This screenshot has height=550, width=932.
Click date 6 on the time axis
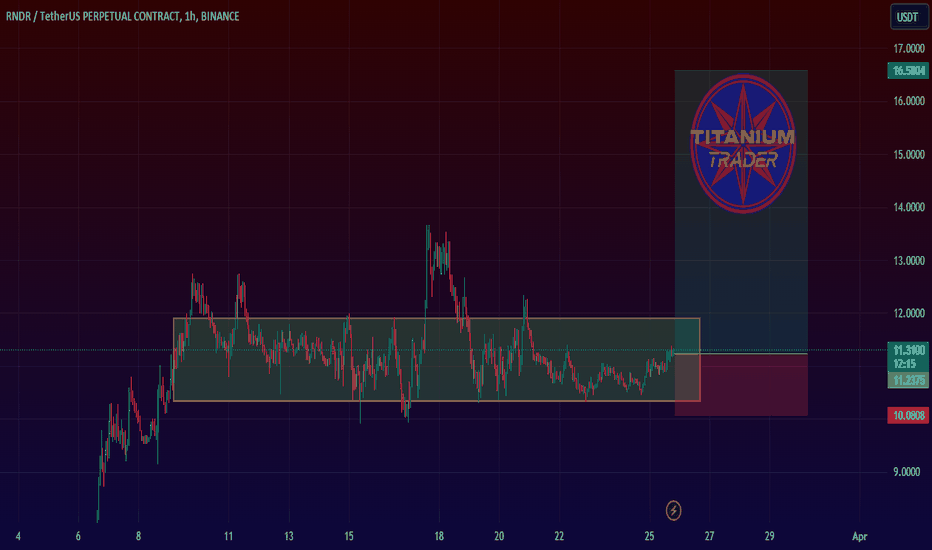pos(78,536)
